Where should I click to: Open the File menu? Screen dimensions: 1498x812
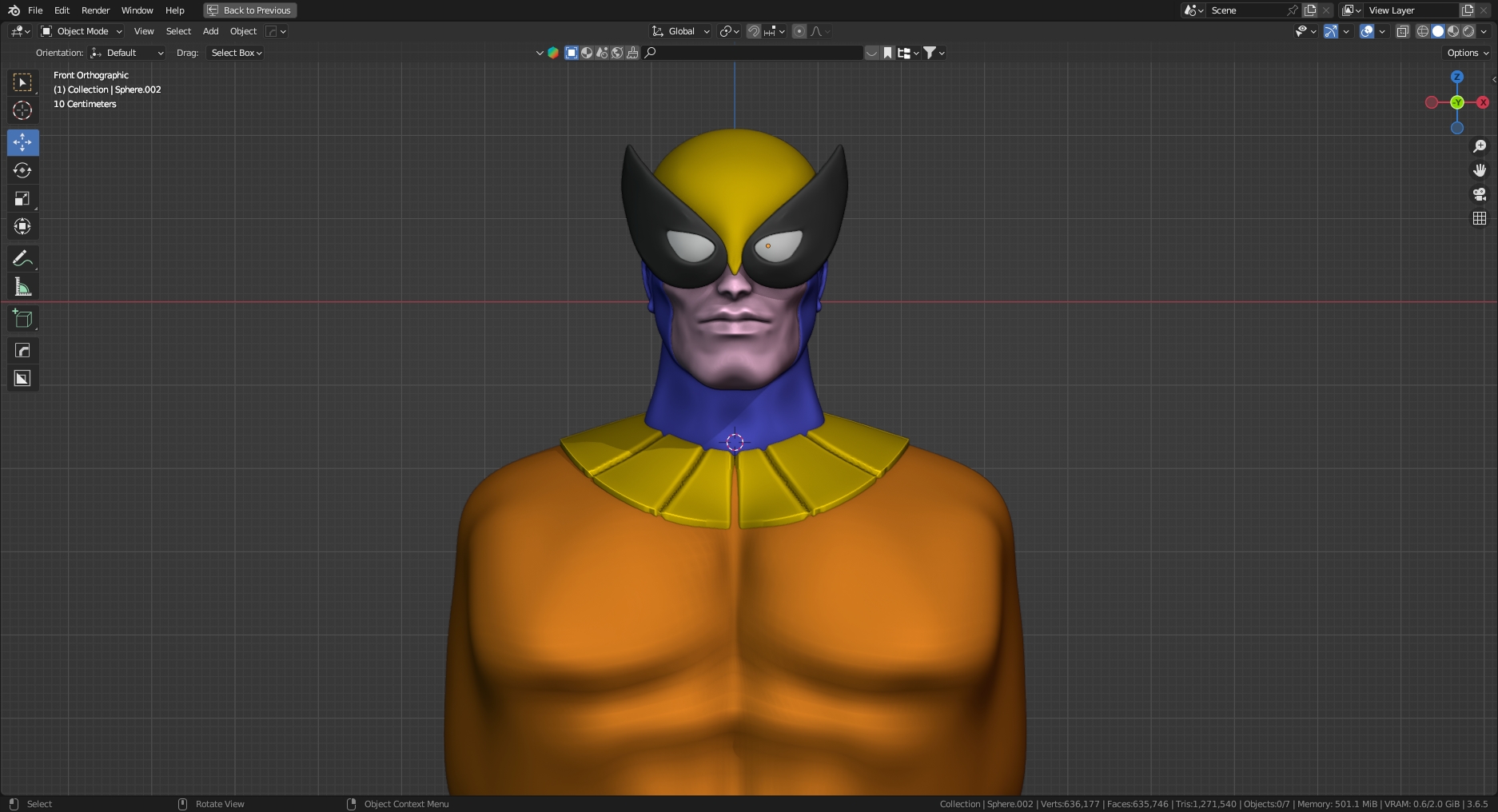(35, 10)
